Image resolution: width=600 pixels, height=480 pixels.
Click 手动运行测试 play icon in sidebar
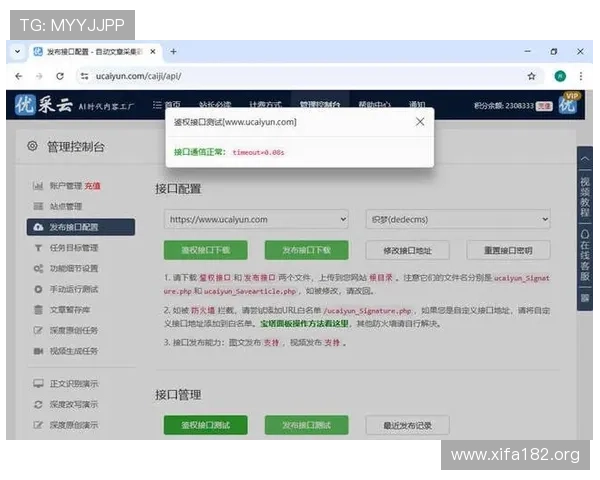(38, 289)
